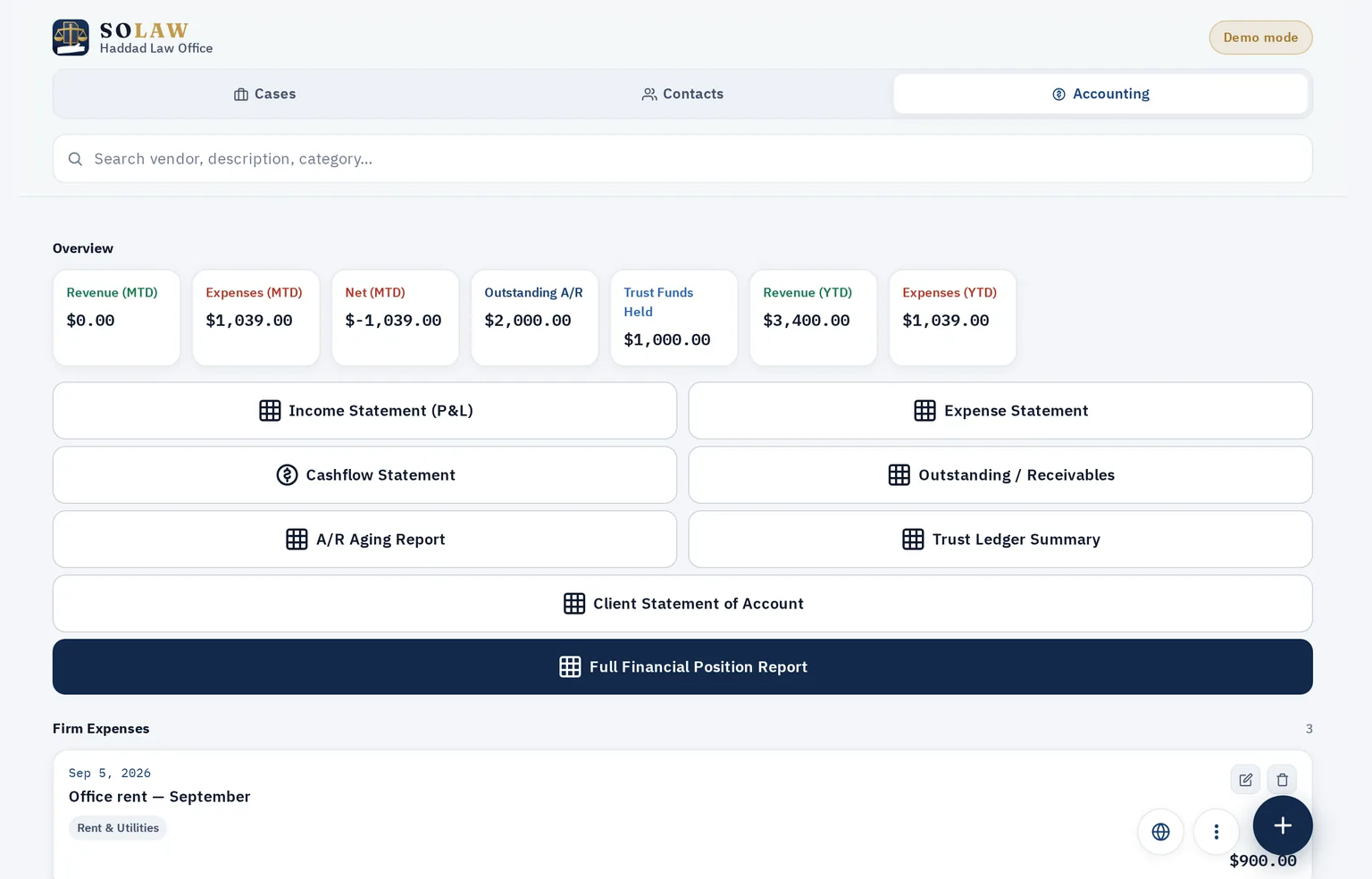The height and width of the screenshot is (879, 1372).
Task: Click the grid icon beside A/R Aging Report
Action: [x=297, y=540]
